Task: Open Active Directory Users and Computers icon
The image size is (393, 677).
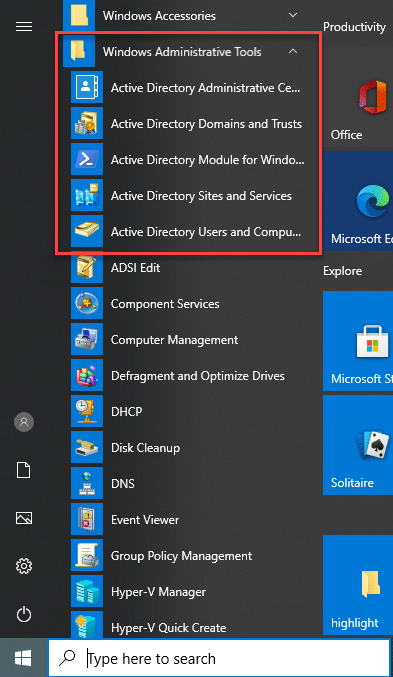Action: tap(87, 231)
